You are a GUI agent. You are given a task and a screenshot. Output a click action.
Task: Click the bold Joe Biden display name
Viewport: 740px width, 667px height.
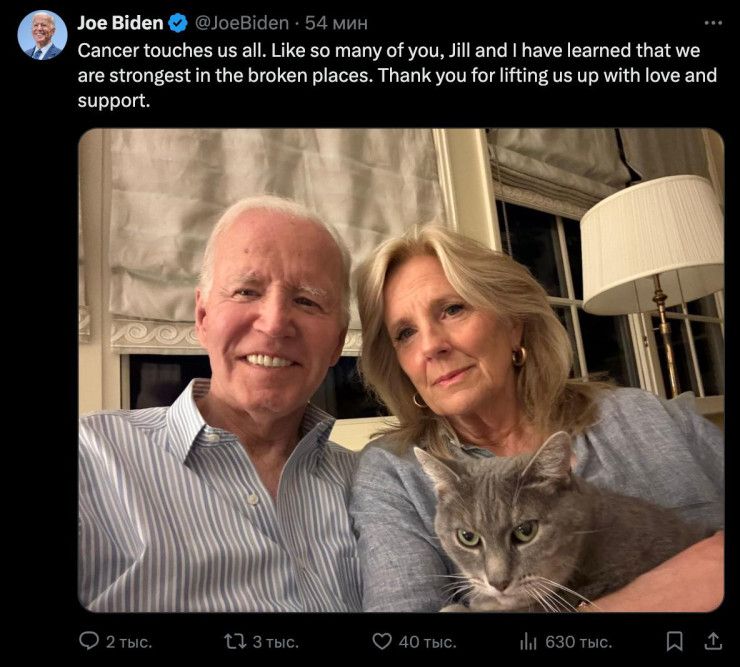[120, 22]
